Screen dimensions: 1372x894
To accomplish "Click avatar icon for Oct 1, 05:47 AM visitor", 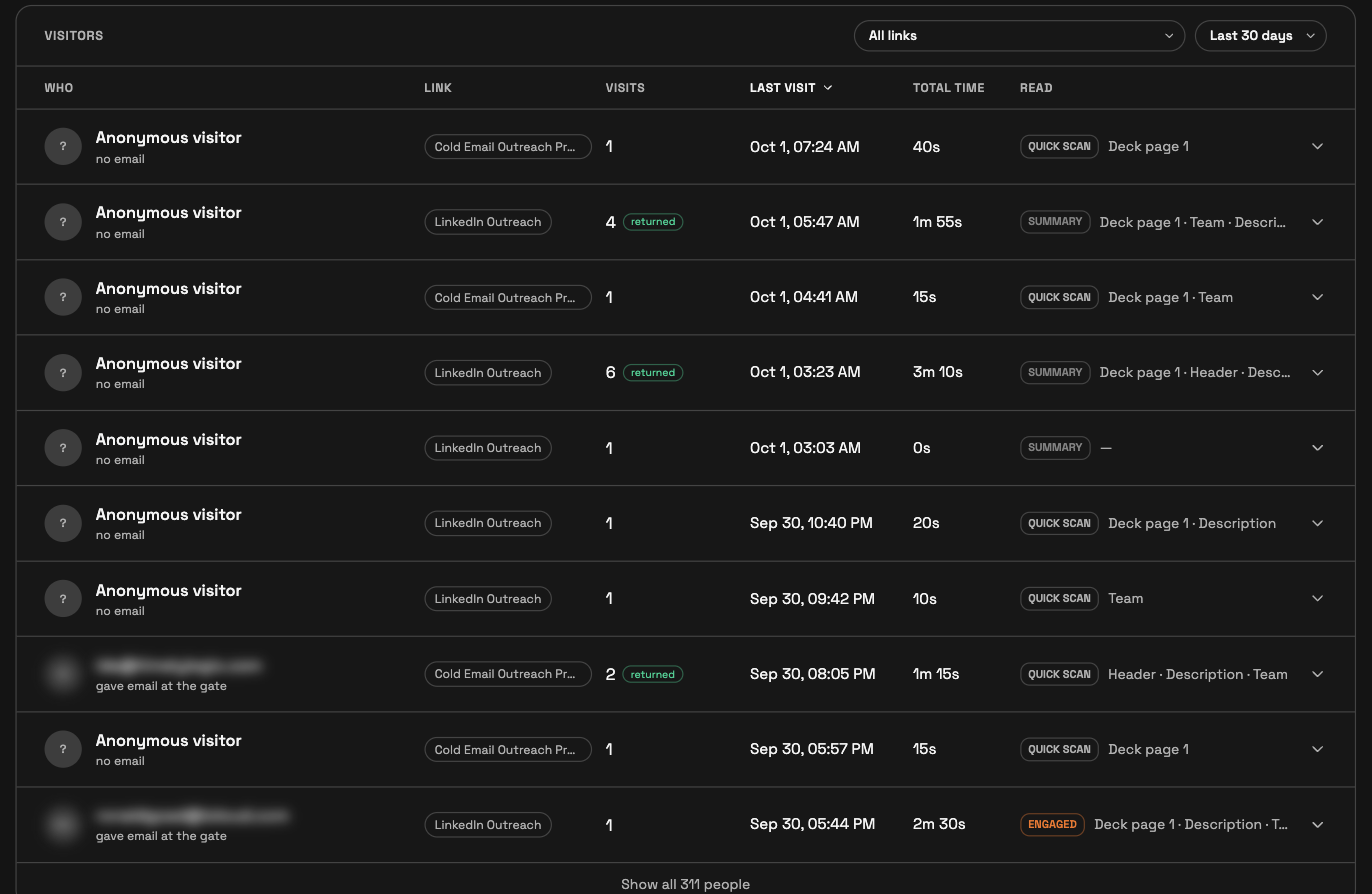I will (63, 222).
